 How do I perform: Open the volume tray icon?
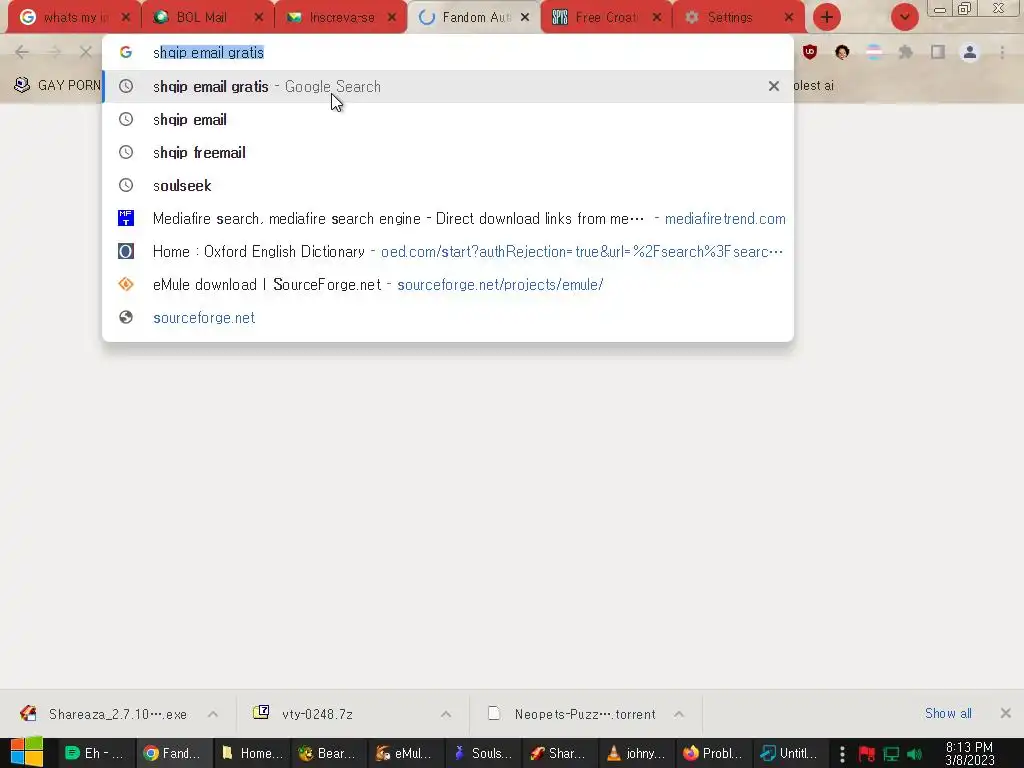914,754
